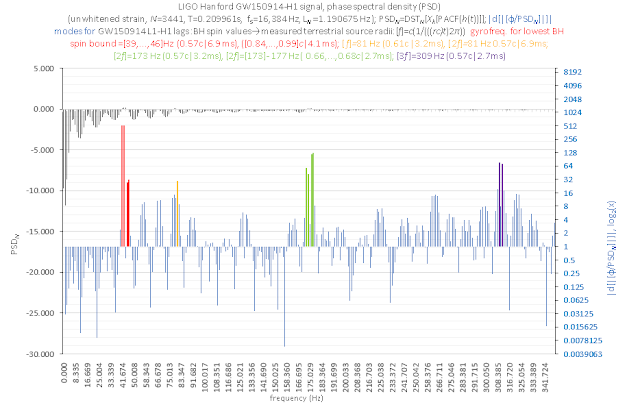Screen dimensions: 640x407
Task: Click the x-axis tick label '308.385'
Action: [498, 376]
